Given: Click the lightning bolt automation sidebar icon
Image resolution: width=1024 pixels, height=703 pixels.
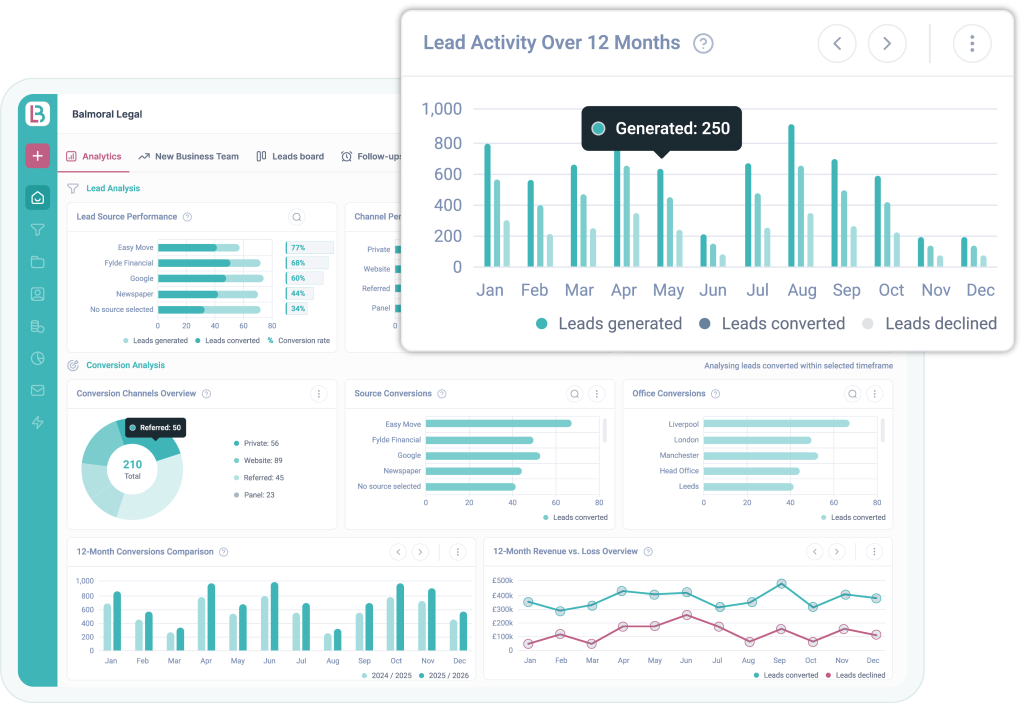Looking at the screenshot, I should point(37,422).
